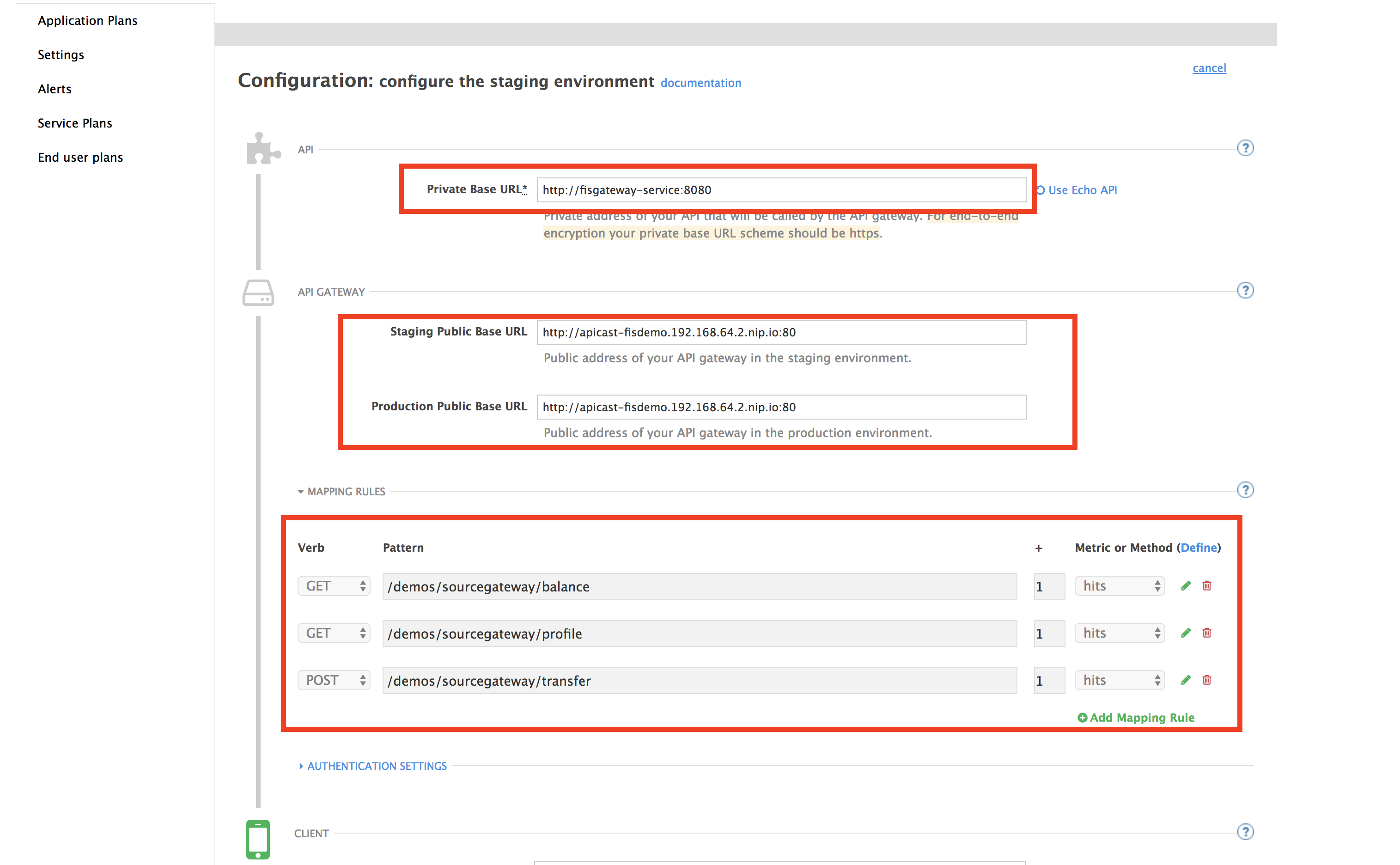The width and height of the screenshot is (1400, 865).
Task: Click the Private Base URL input field
Action: (x=781, y=190)
